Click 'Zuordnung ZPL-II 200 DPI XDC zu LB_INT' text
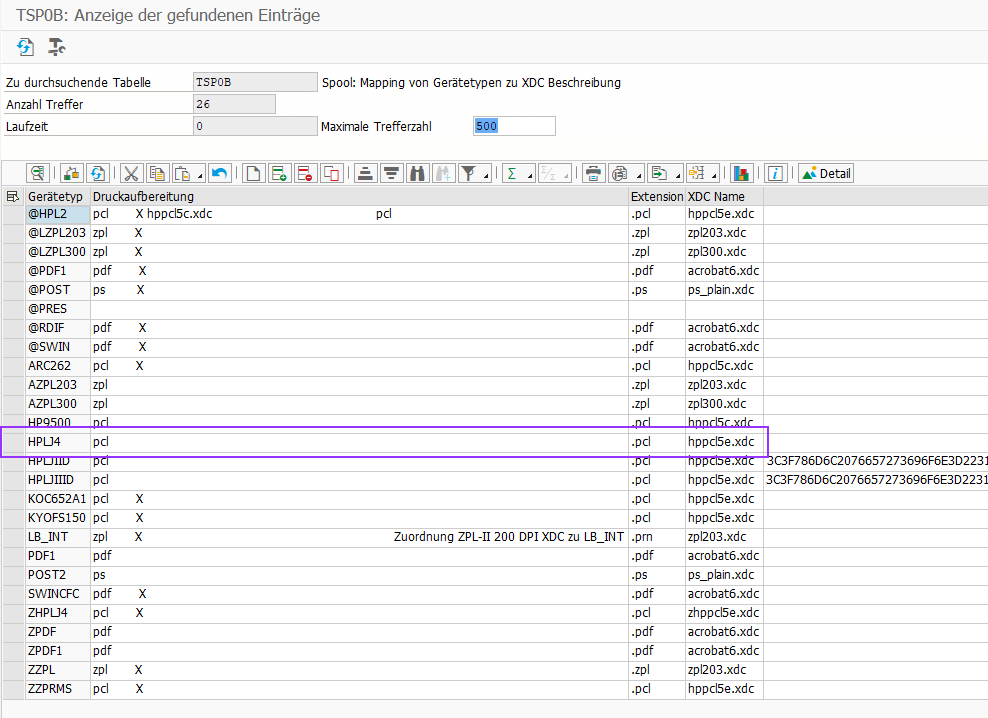988x718 pixels. pyautogui.click(x=508, y=537)
